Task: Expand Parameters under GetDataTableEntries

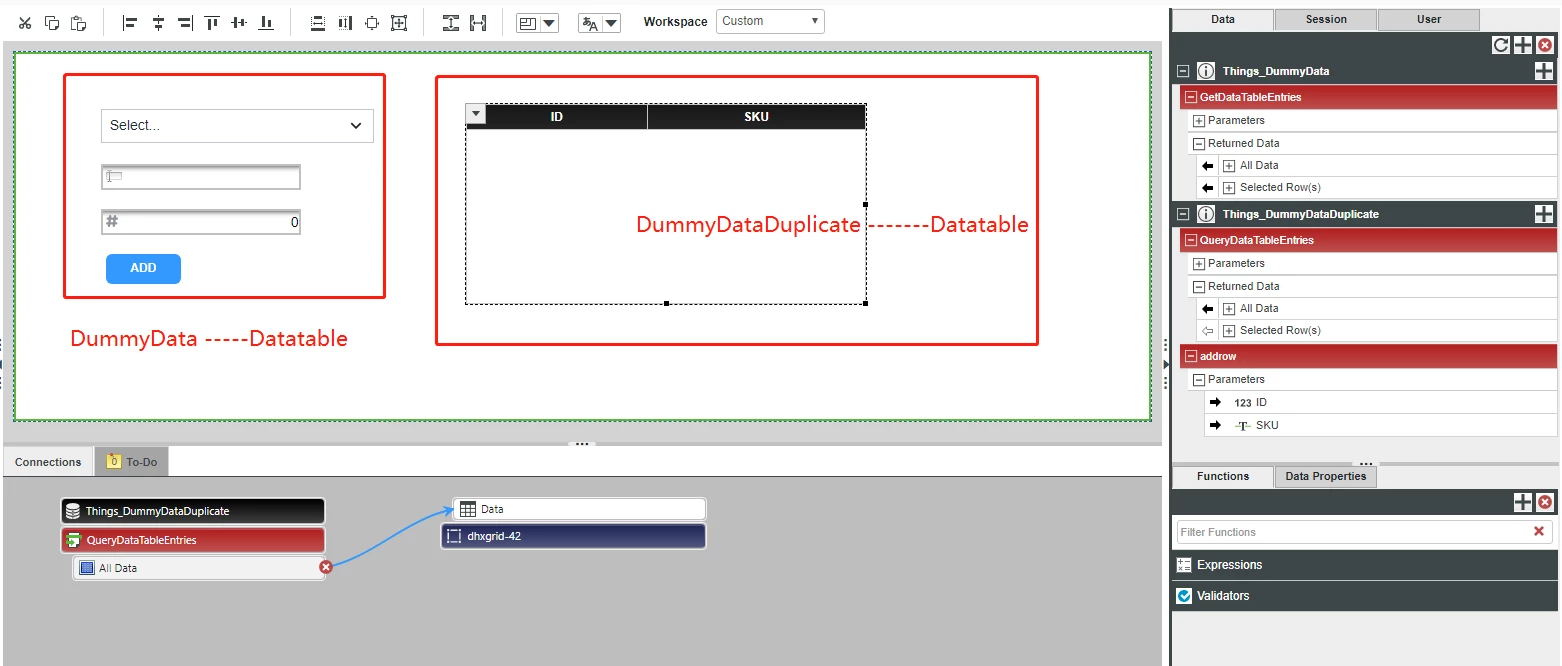Action: pos(1199,121)
